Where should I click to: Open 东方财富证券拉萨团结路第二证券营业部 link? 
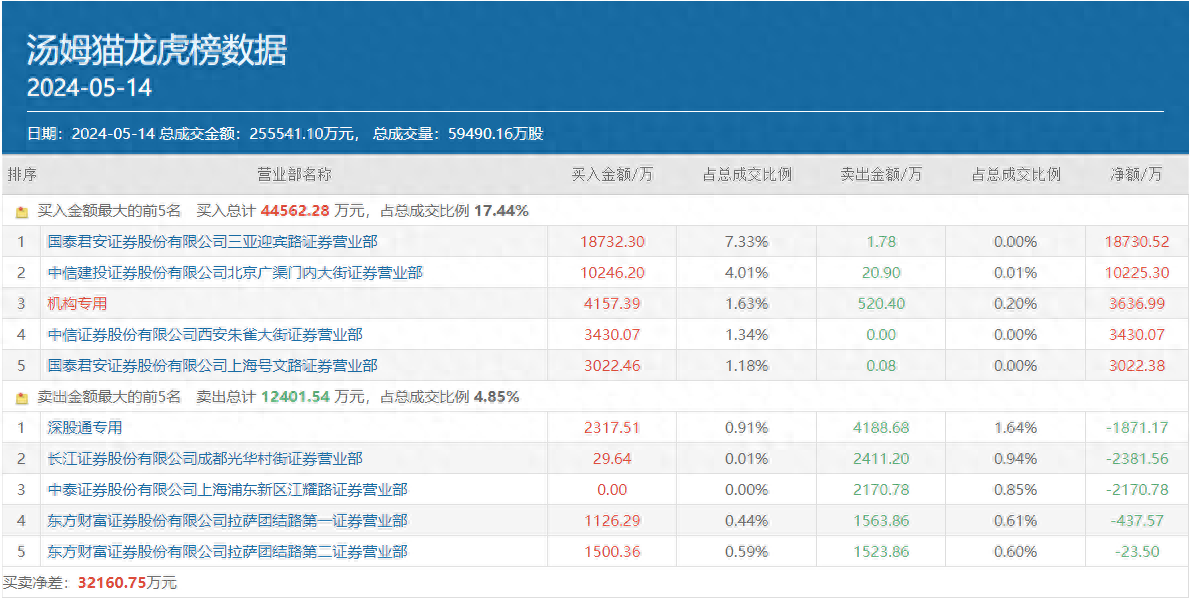coord(227,551)
